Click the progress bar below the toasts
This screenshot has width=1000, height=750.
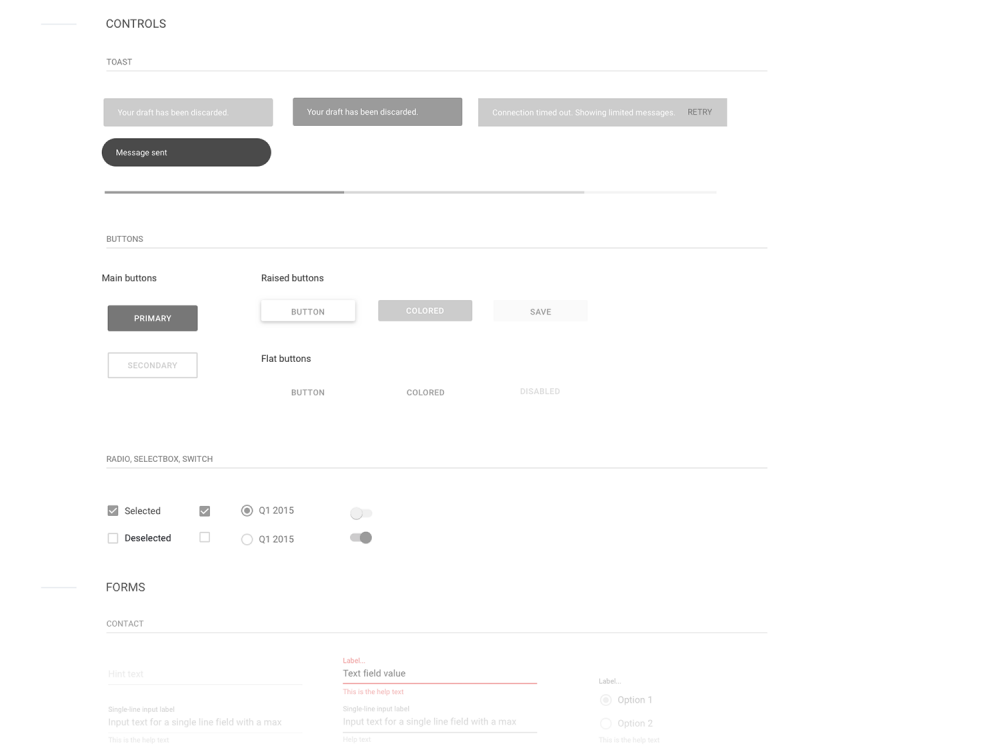click(x=410, y=191)
